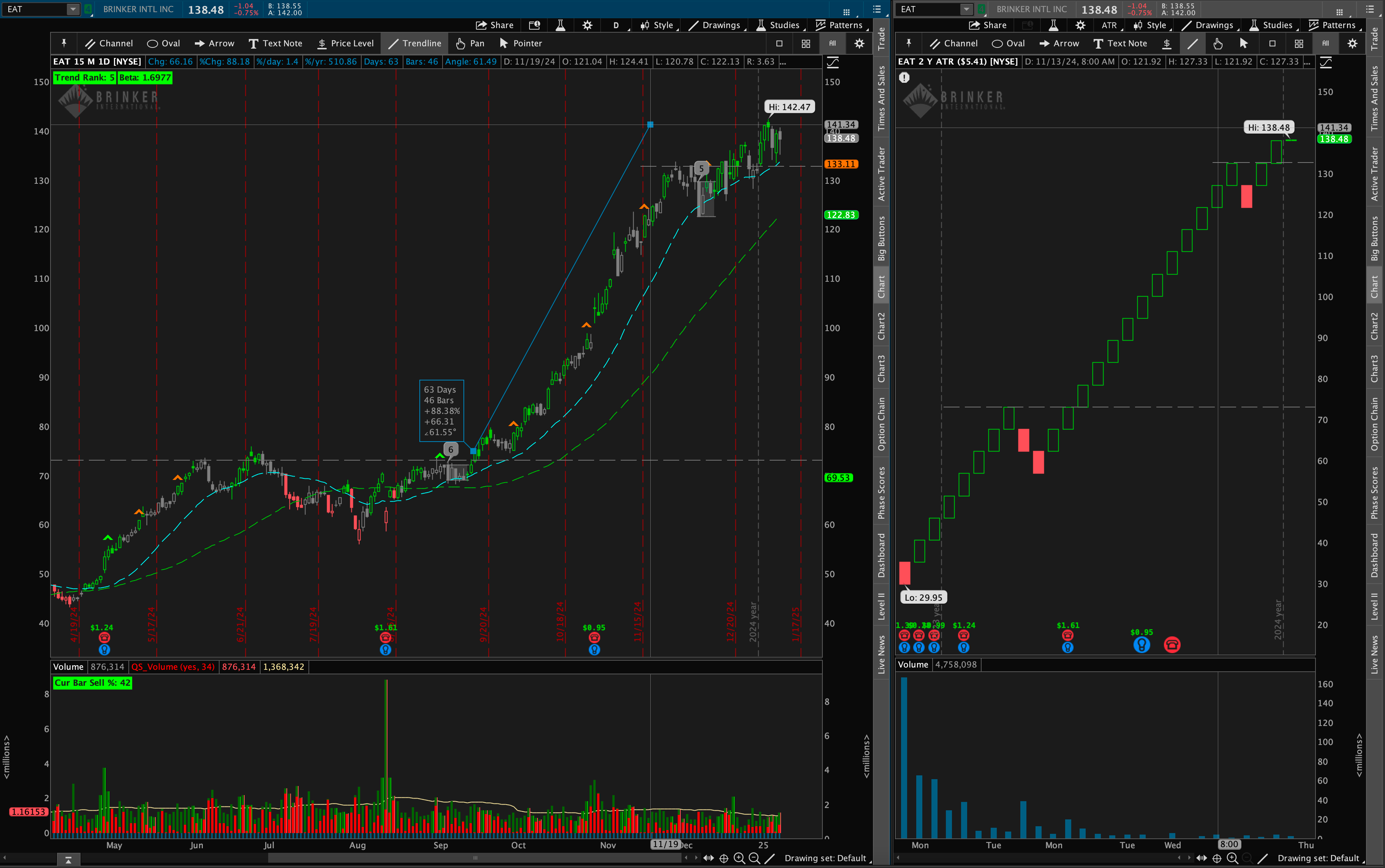Toggle All drawings button in the left chart

pyautogui.click(x=832, y=43)
